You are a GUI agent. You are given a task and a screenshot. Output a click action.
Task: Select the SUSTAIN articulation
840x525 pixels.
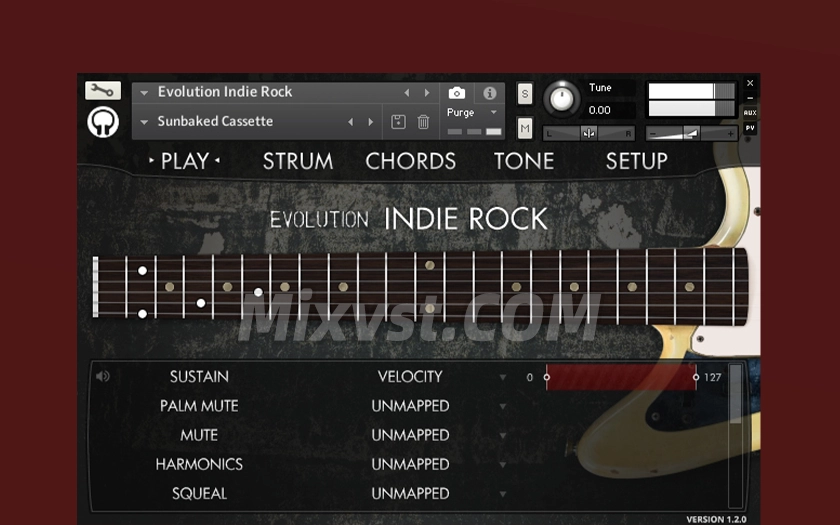click(x=199, y=377)
